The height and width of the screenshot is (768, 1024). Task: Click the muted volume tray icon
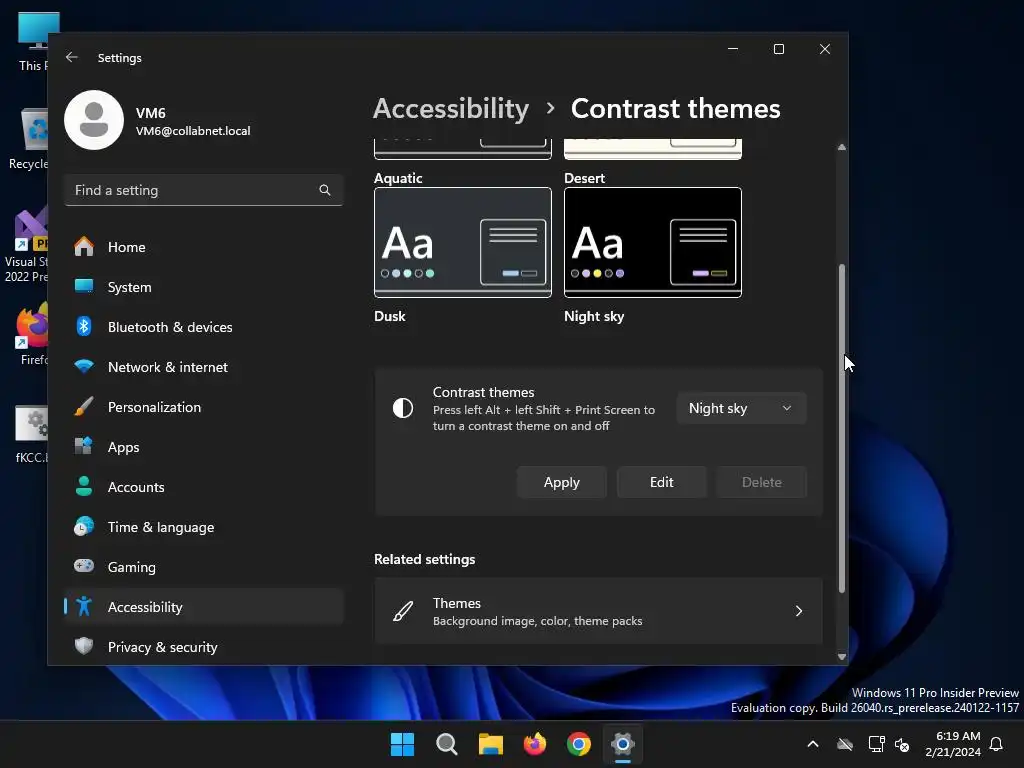903,744
